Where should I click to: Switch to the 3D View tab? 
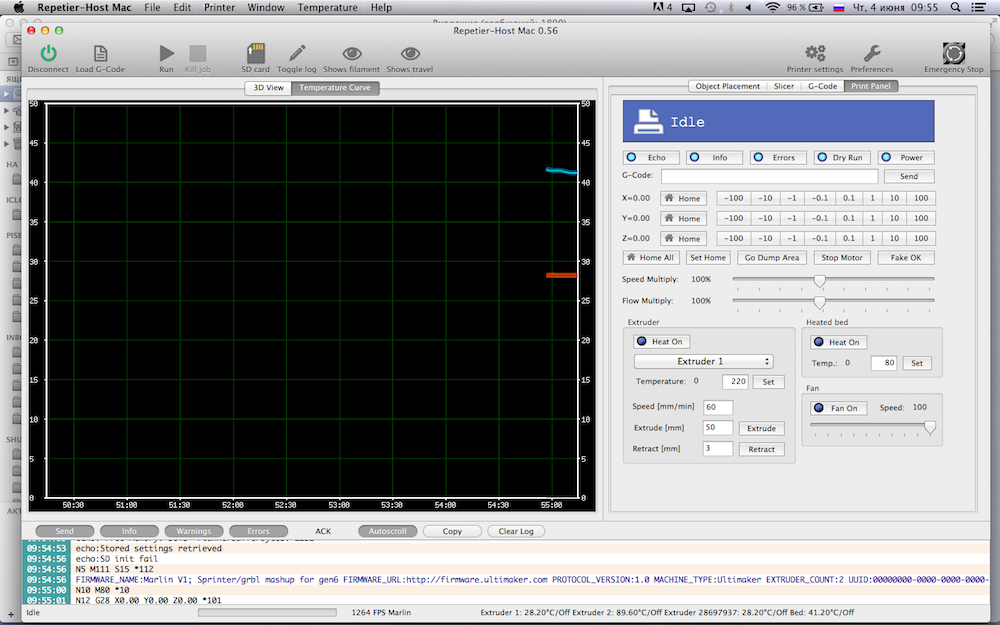coord(267,88)
